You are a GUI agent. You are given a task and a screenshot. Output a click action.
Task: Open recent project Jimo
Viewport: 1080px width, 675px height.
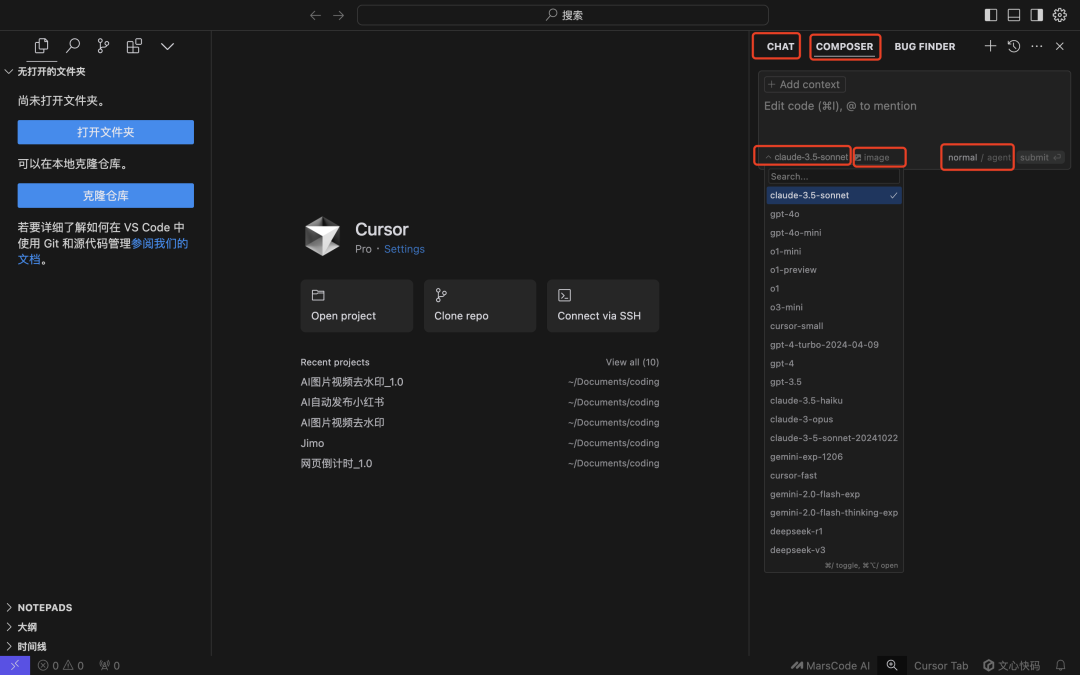click(479, 443)
